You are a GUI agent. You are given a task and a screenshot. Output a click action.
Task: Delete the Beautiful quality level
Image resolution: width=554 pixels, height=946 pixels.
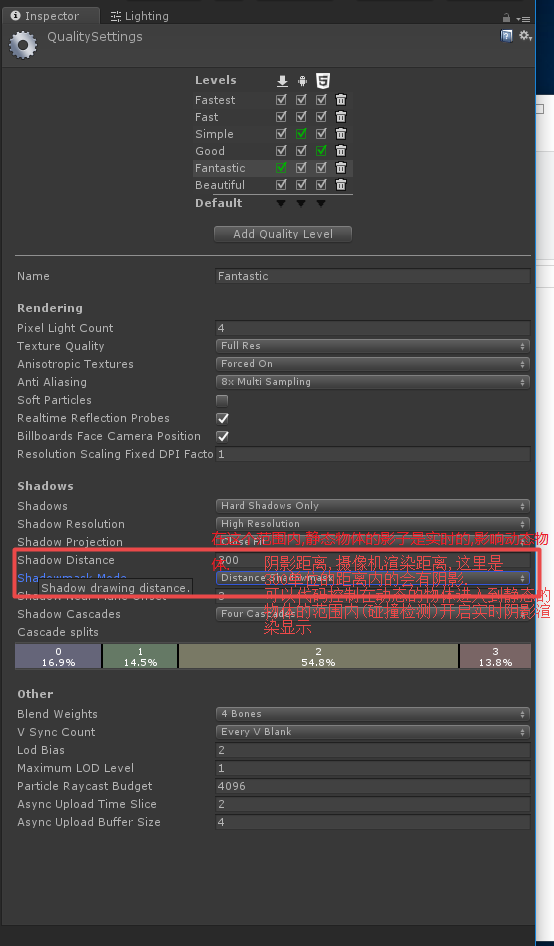(x=341, y=185)
